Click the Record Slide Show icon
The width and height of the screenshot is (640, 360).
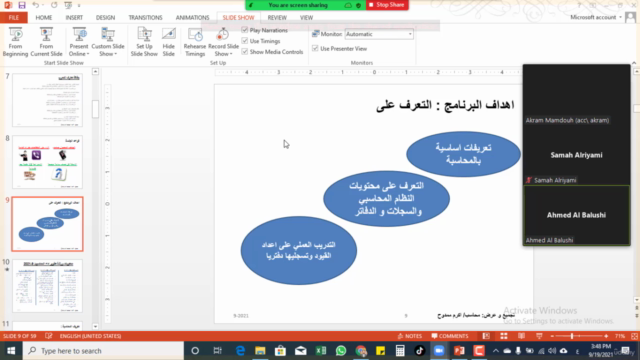pyautogui.click(x=223, y=35)
